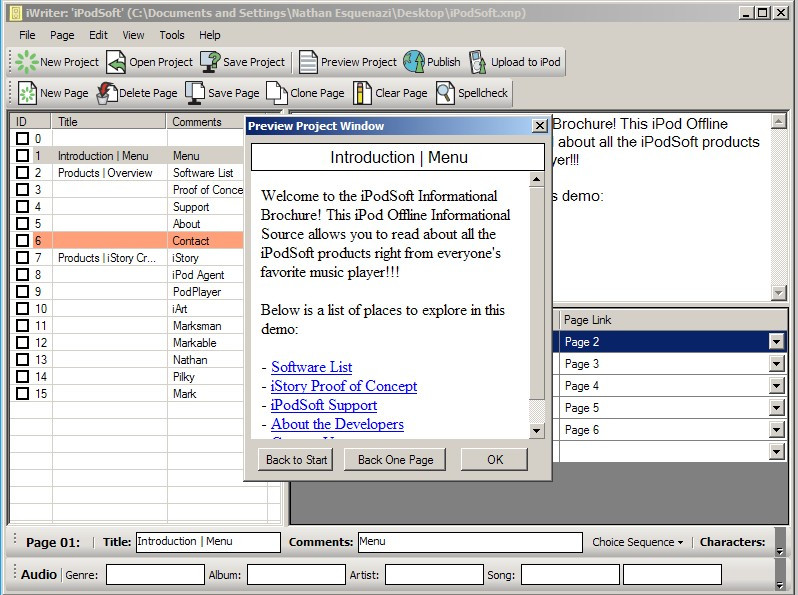This screenshot has height=595, width=798.
Task: Check the box for About page 5
Action: click(22, 223)
